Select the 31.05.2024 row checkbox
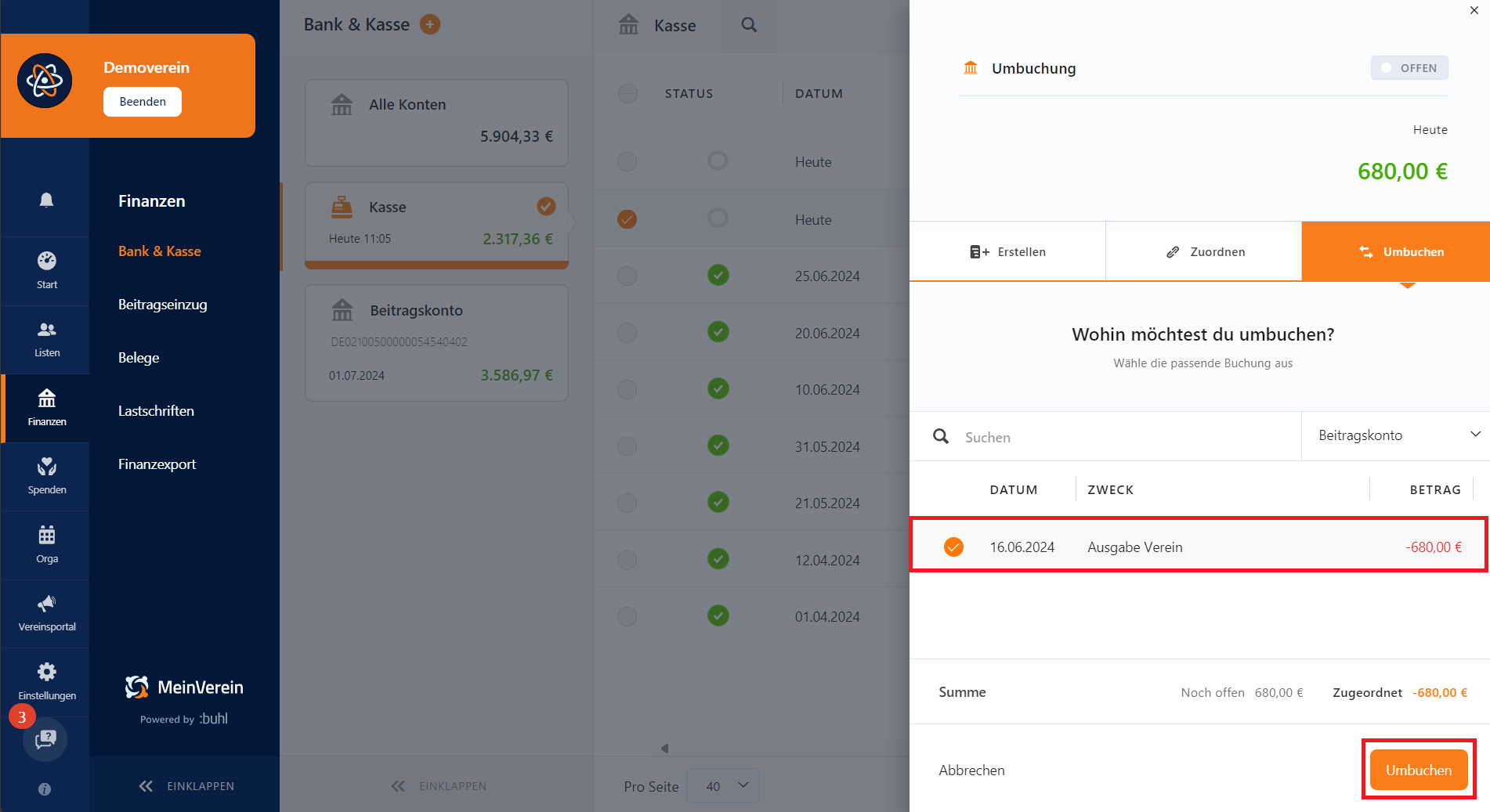 click(x=627, y=446)
